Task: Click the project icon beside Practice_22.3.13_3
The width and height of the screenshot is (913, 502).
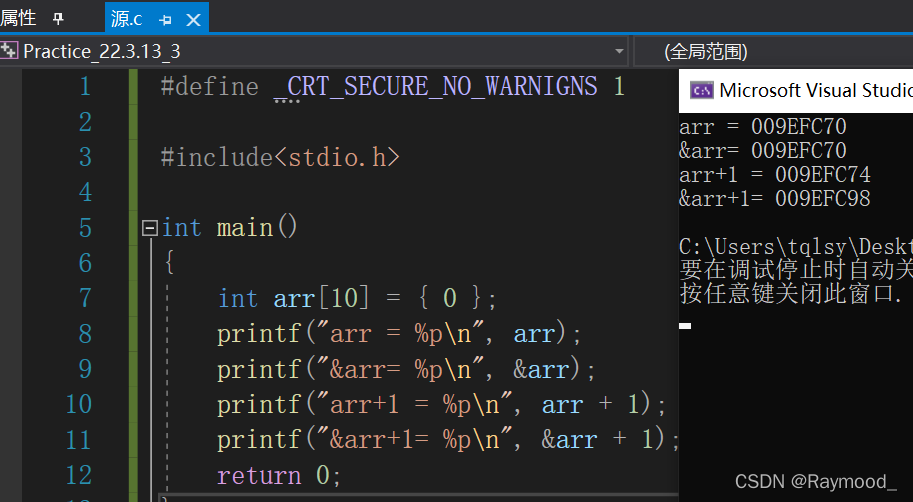Action: [x=9, y=51]
